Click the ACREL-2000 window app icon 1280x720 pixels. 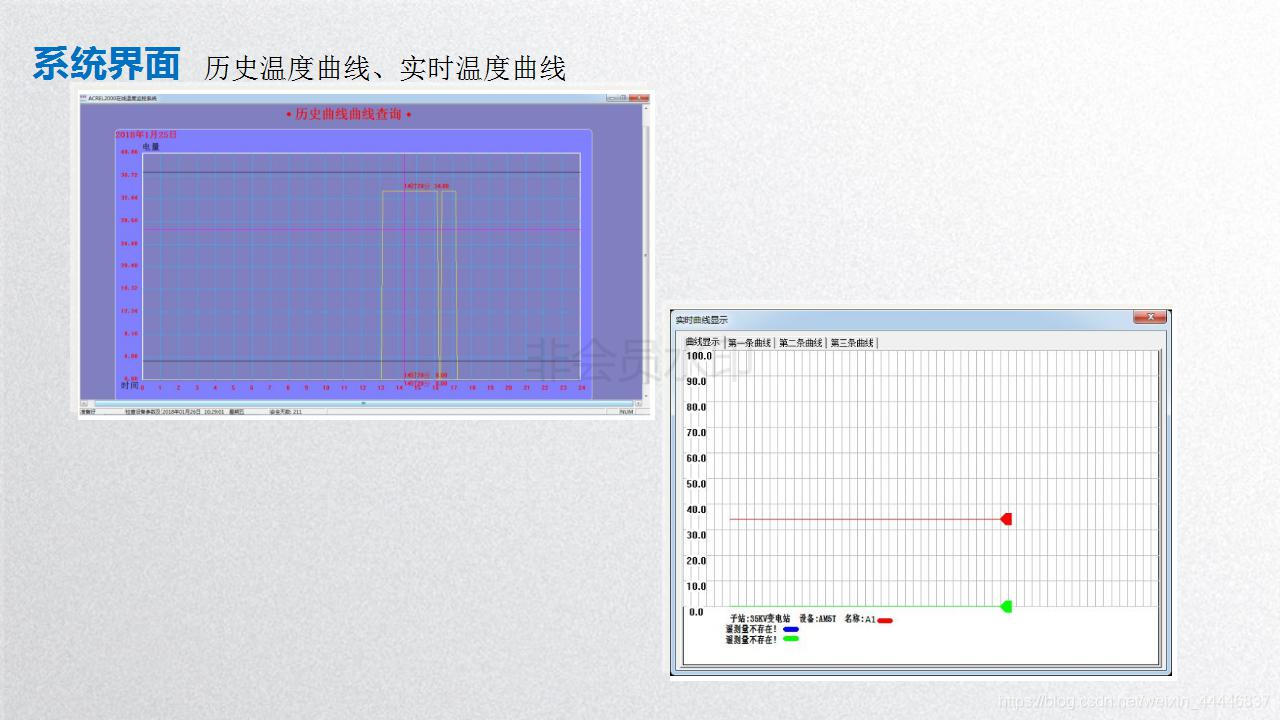[x=84, y=98]
